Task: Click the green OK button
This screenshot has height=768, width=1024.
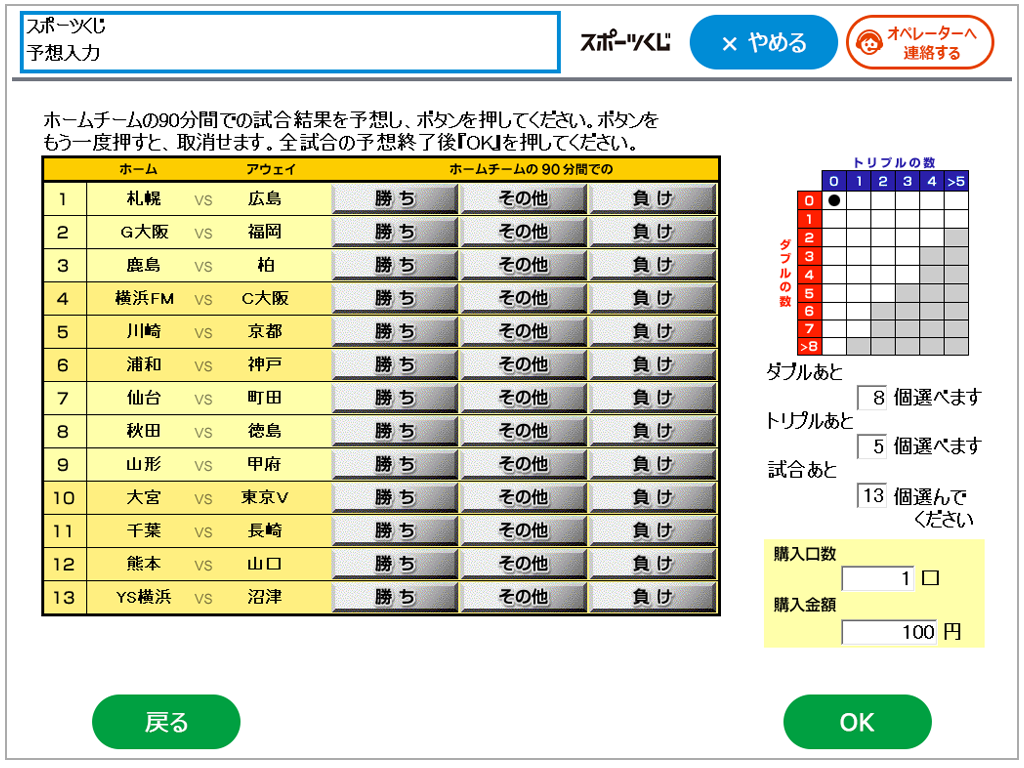Action: 857,722
